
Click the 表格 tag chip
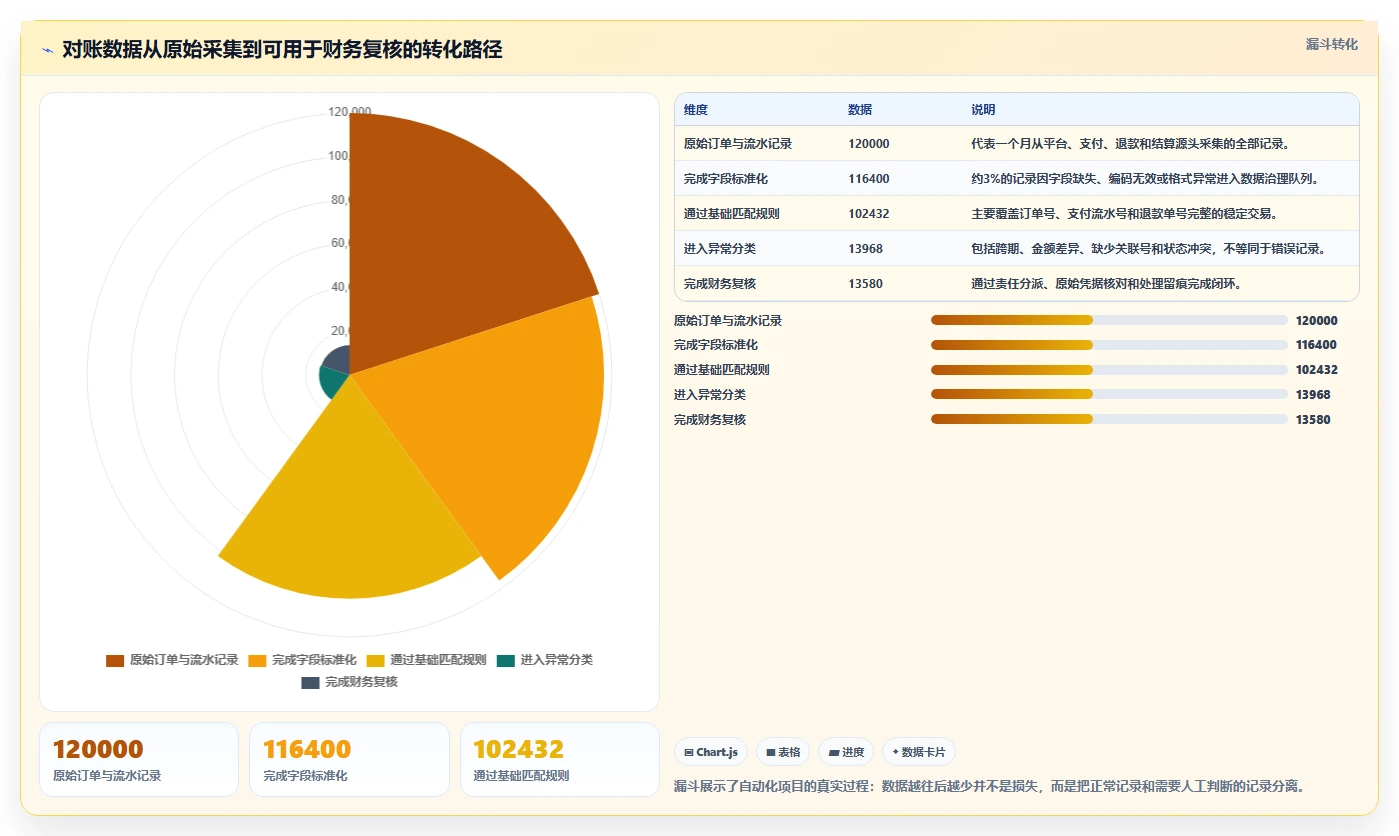[x=783, y=752]
